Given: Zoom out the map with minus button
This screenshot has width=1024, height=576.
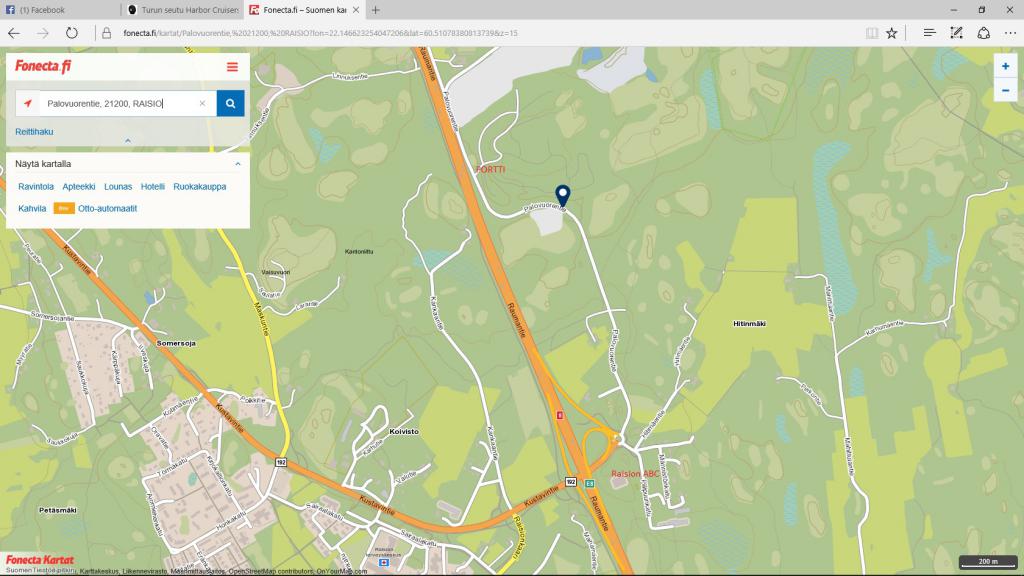Looking at the screenshot, I should tap(1005, 90).
